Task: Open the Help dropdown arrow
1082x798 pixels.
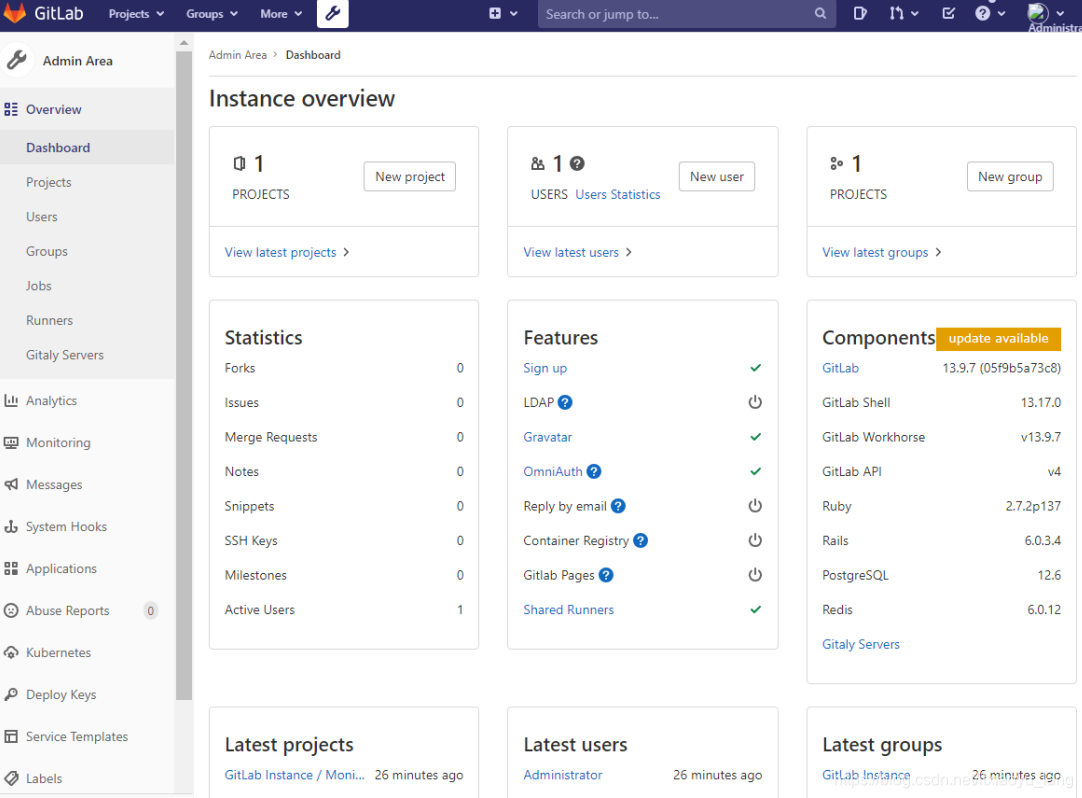Action: [x=1001, y=13]
